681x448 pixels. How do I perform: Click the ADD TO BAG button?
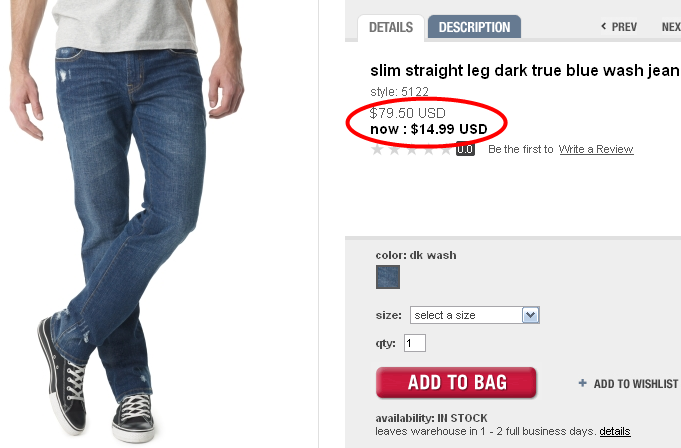[456, 382]
